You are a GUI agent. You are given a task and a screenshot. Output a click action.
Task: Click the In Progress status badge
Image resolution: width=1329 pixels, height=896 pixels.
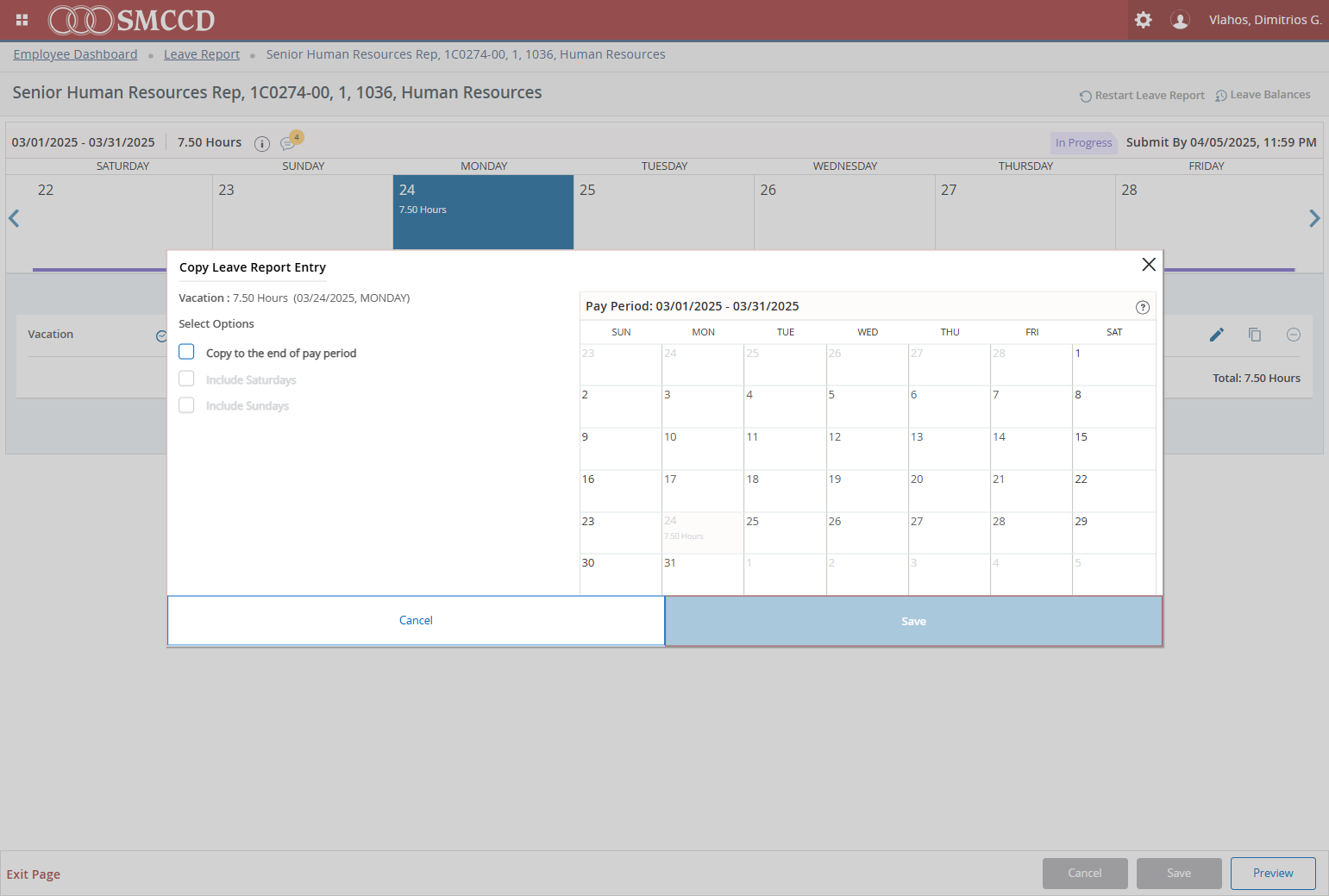pos(1084,143)
